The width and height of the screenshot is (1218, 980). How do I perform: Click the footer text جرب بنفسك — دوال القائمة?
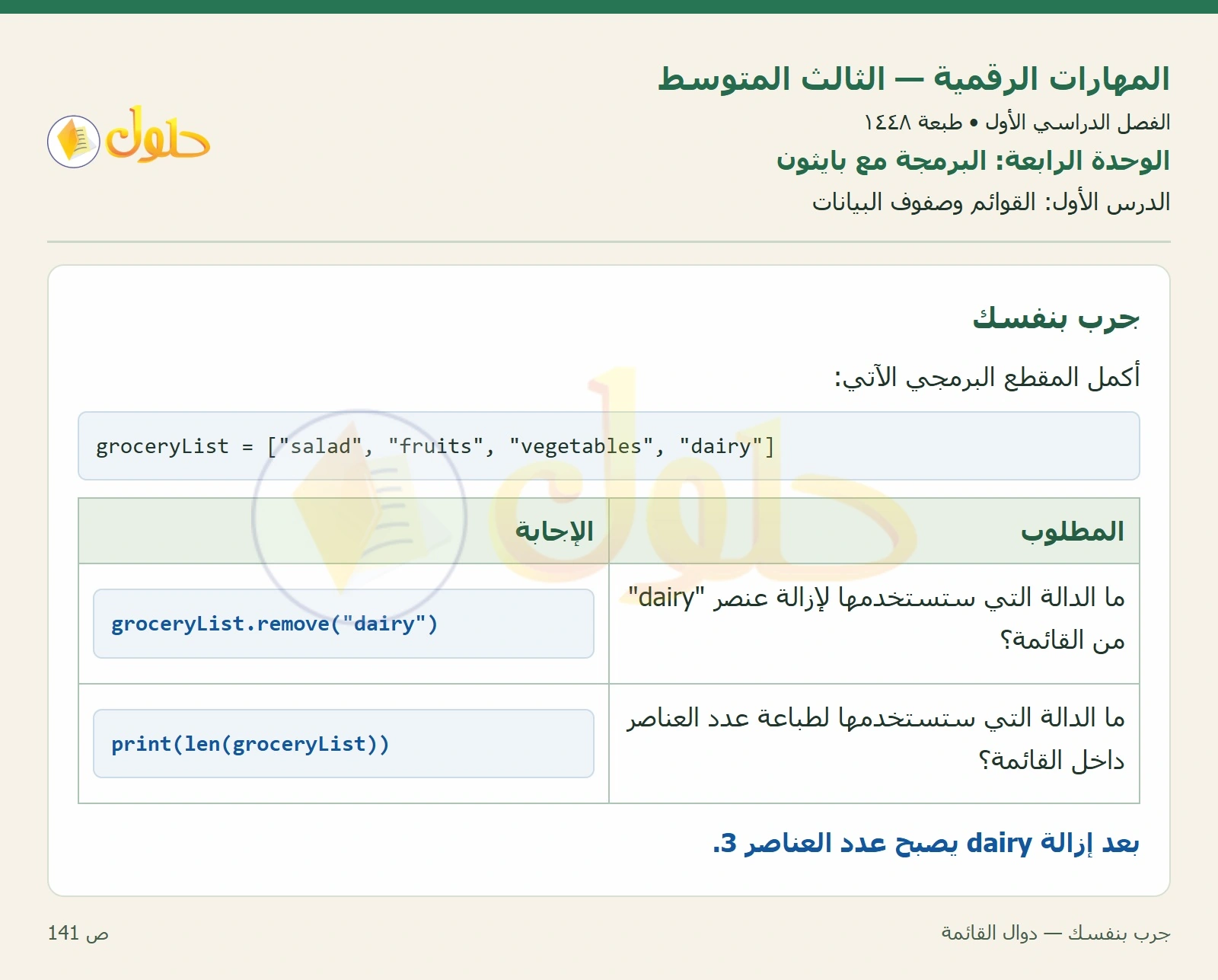tap(1056, 933)
